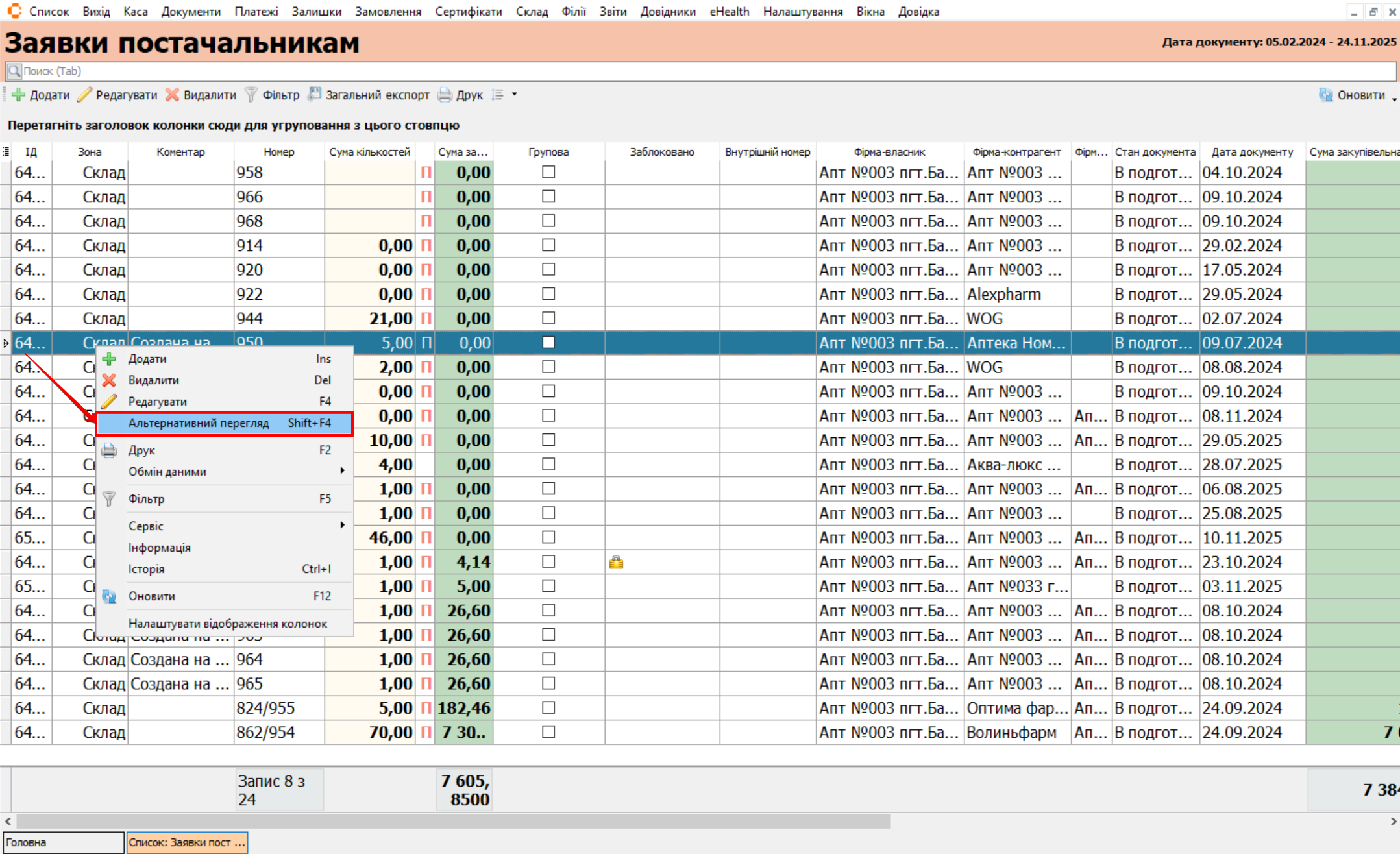Click the lock icon in Заблоковано column

click(x=616, y=562)
